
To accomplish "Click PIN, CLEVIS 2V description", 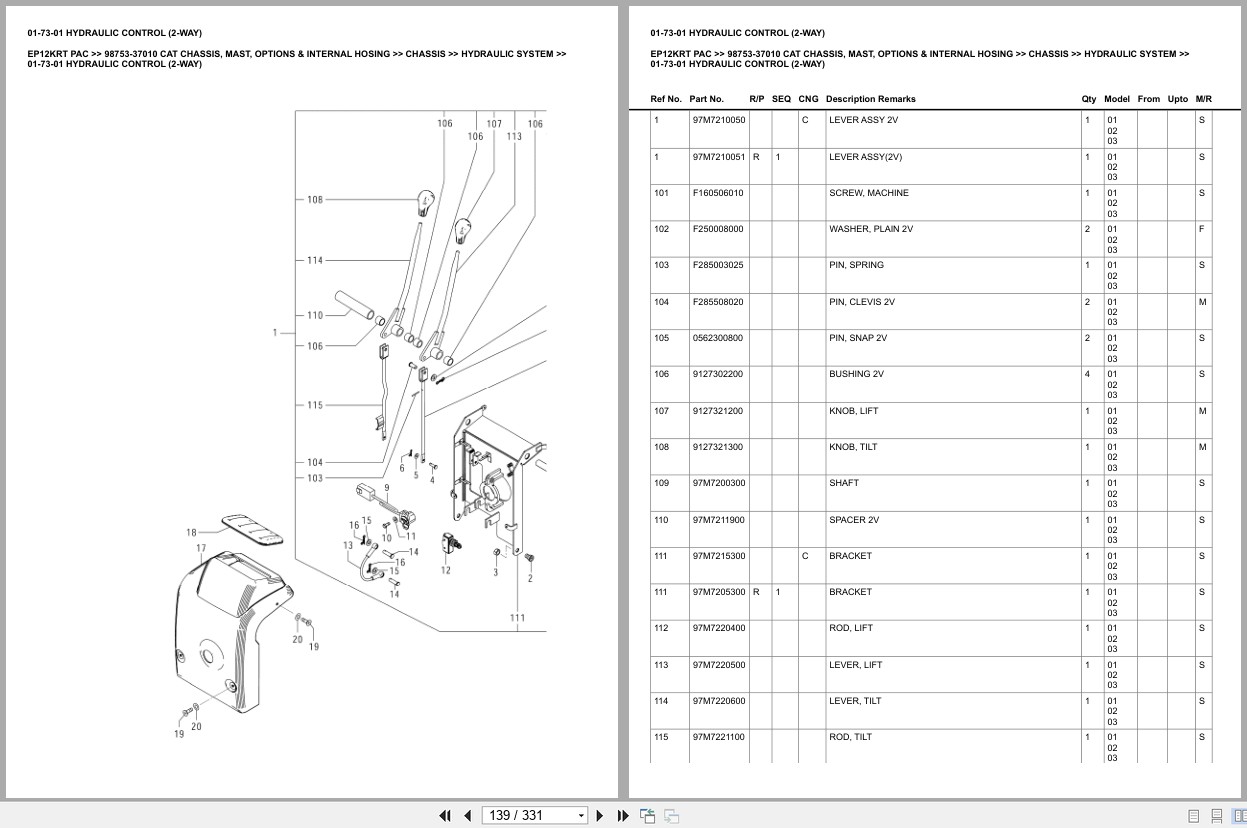I will 862,302.
